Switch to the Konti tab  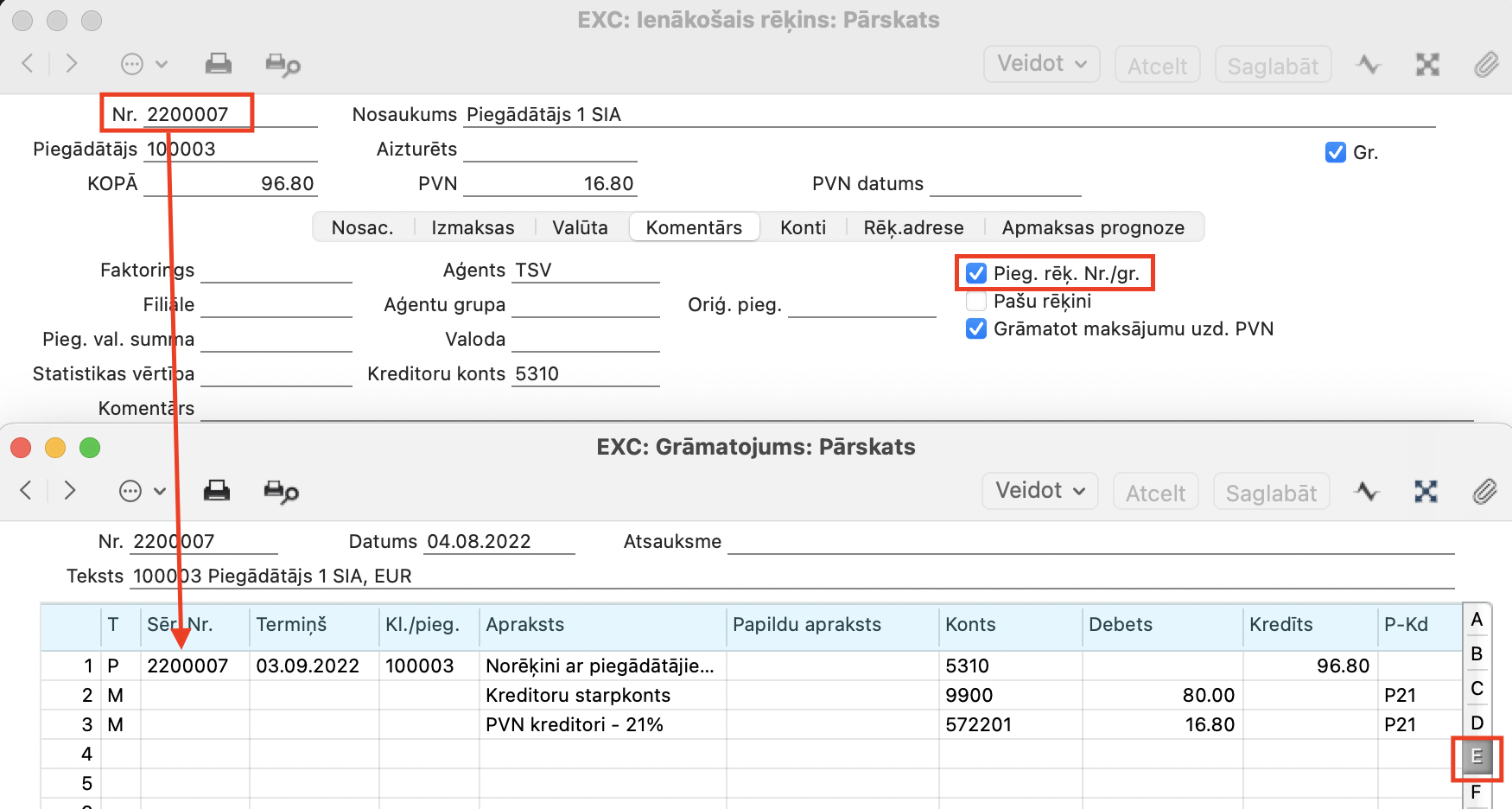(x=803, y=227)
